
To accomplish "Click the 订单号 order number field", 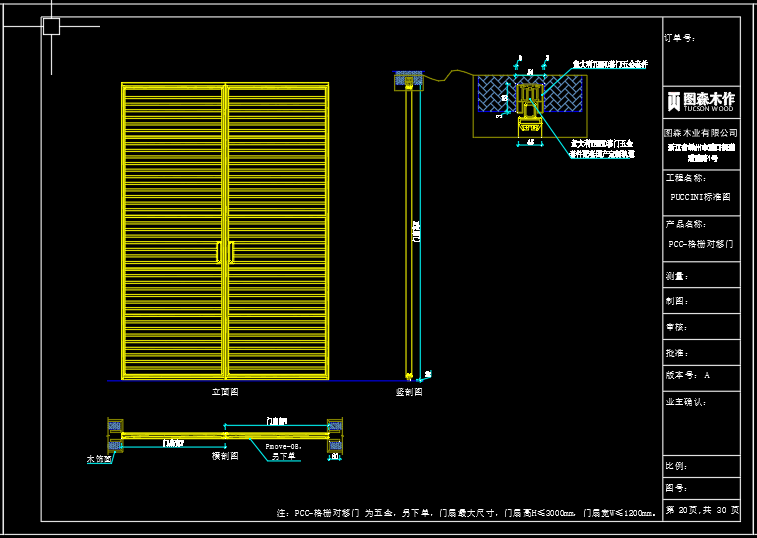I will point(680,38).
